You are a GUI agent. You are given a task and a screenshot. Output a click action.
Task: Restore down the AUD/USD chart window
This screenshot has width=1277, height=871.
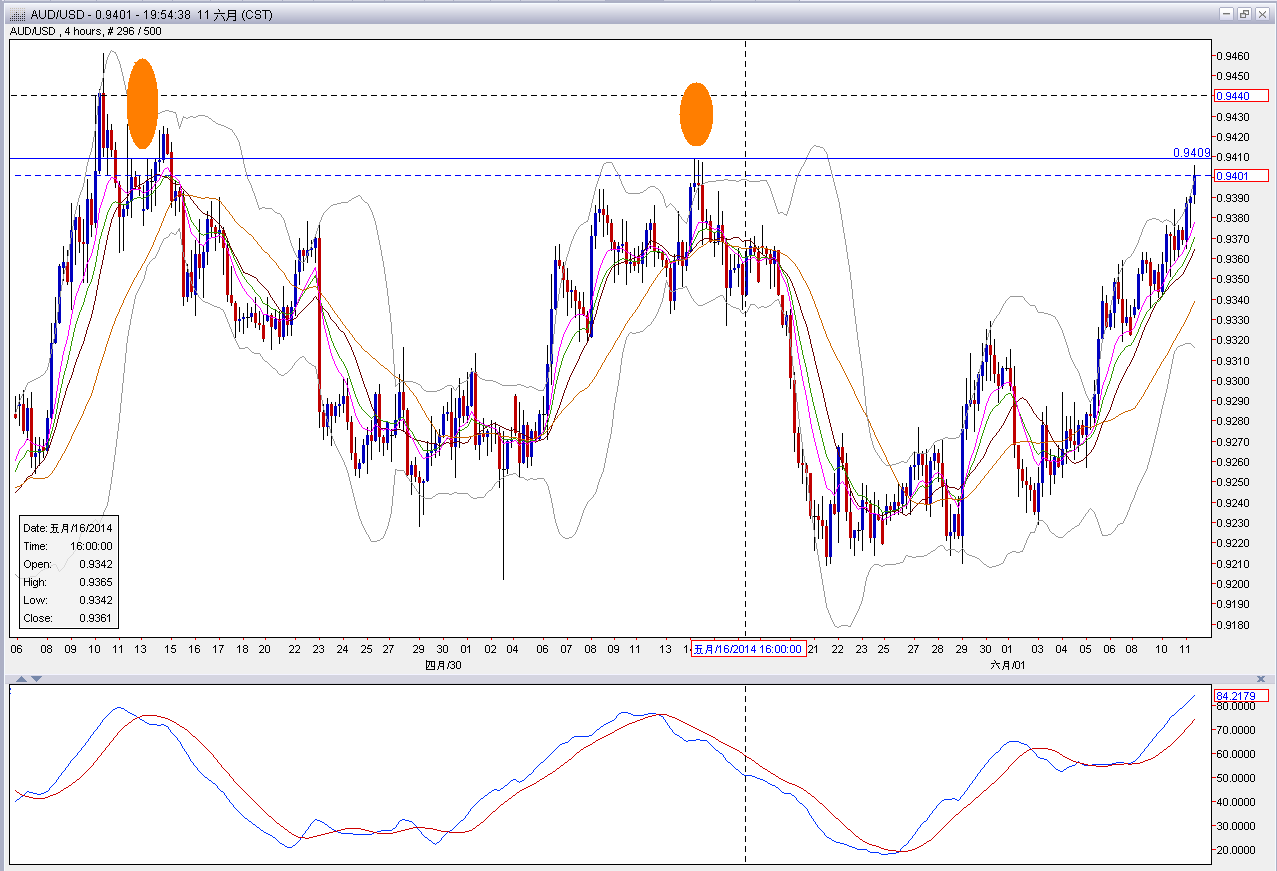point(1244,14)
